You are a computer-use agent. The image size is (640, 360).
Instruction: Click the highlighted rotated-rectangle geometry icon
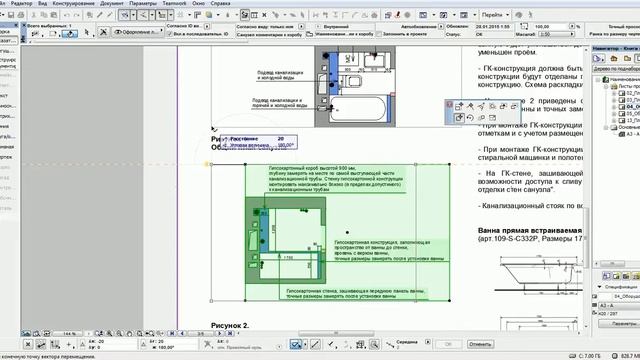pyautogui.click(x=70, y=33)
